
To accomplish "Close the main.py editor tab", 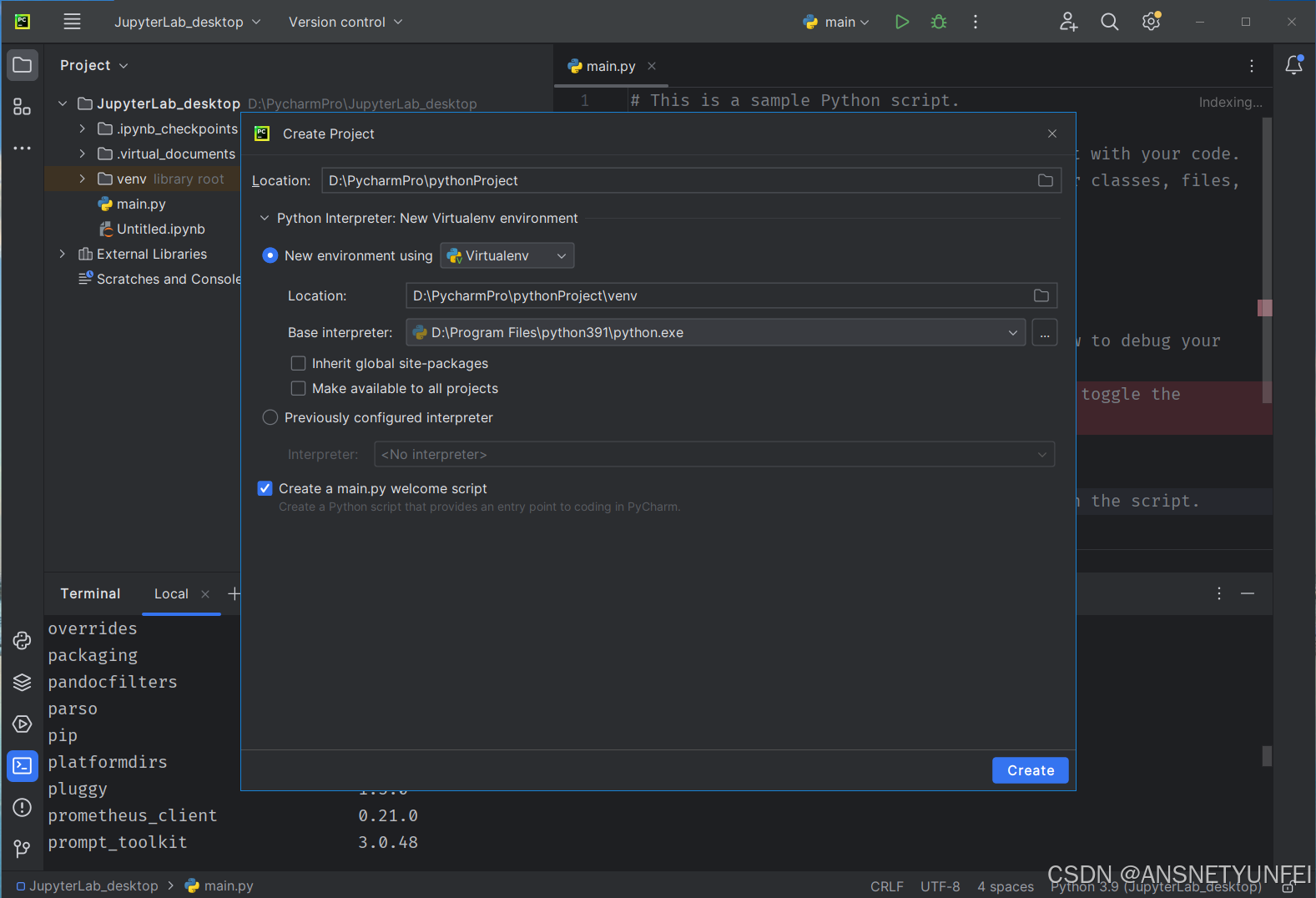I will pos(652,66).
